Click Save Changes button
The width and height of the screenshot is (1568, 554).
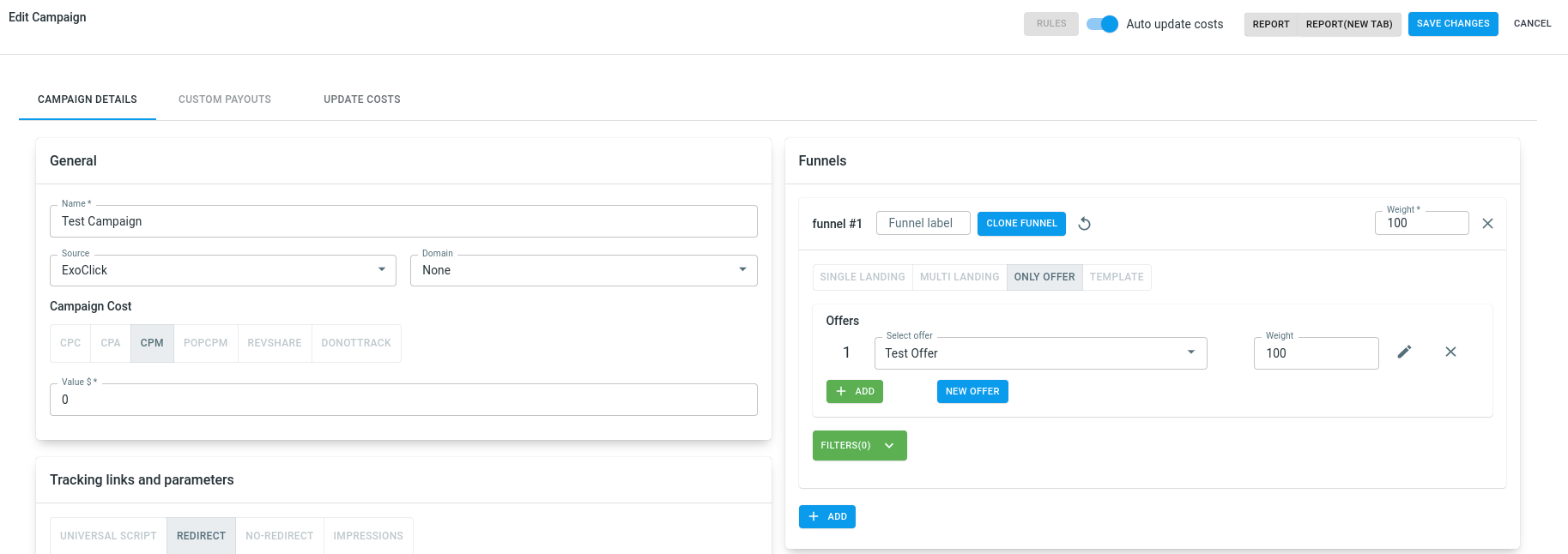[x=1452, y=24]
